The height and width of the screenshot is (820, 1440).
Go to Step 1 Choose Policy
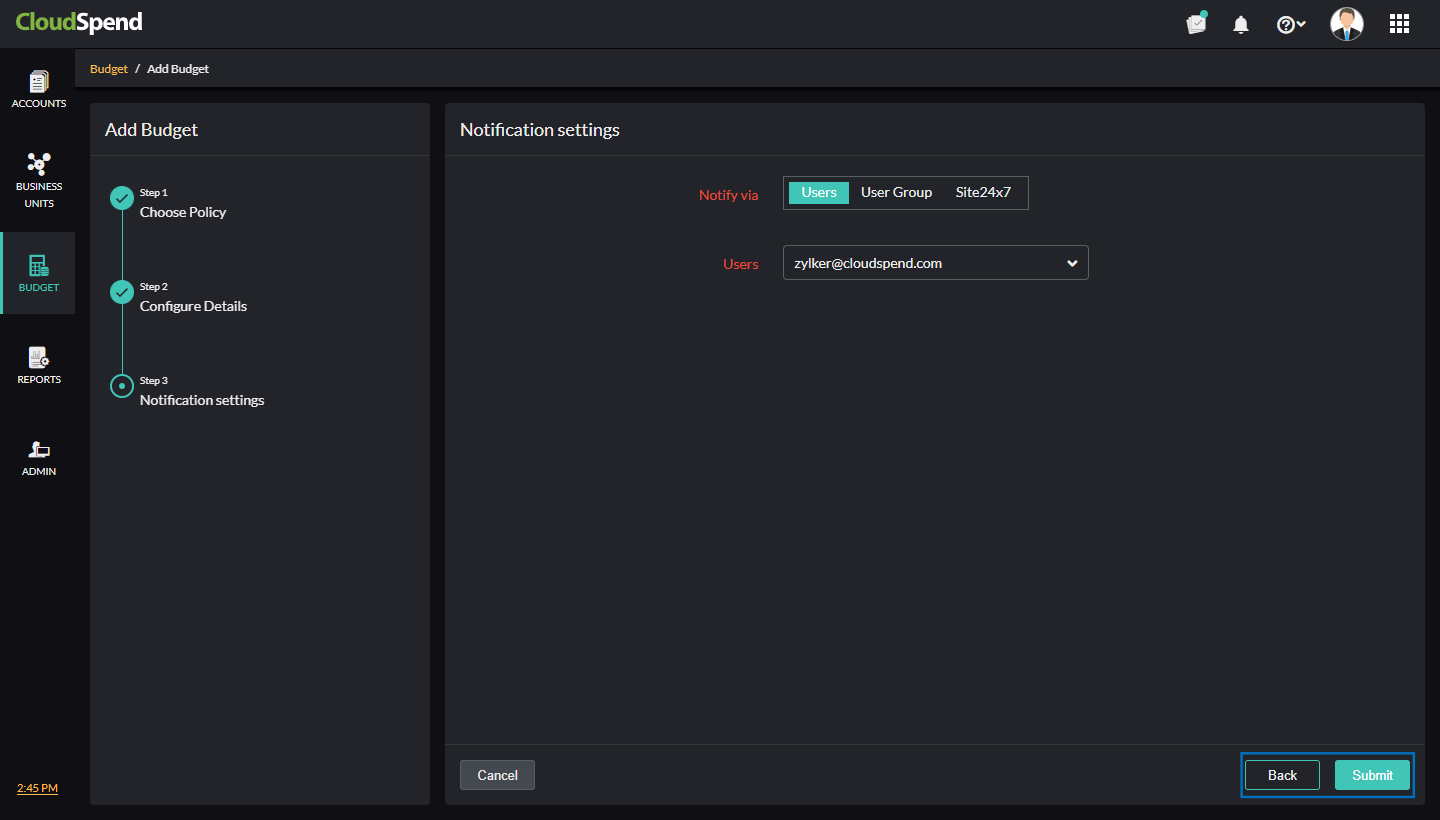pyautogui.click(x=183, y=212)
